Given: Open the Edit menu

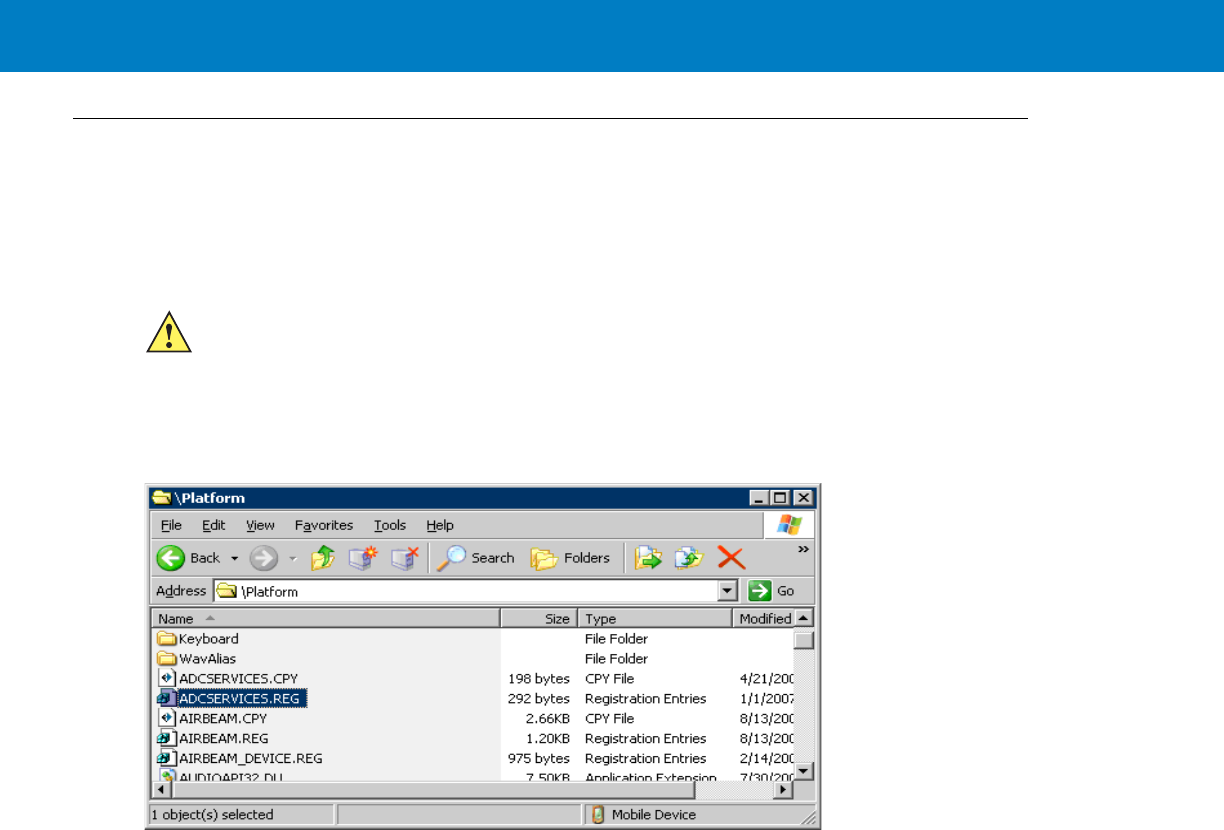Looking at the screenshot, I should (214, 525).
